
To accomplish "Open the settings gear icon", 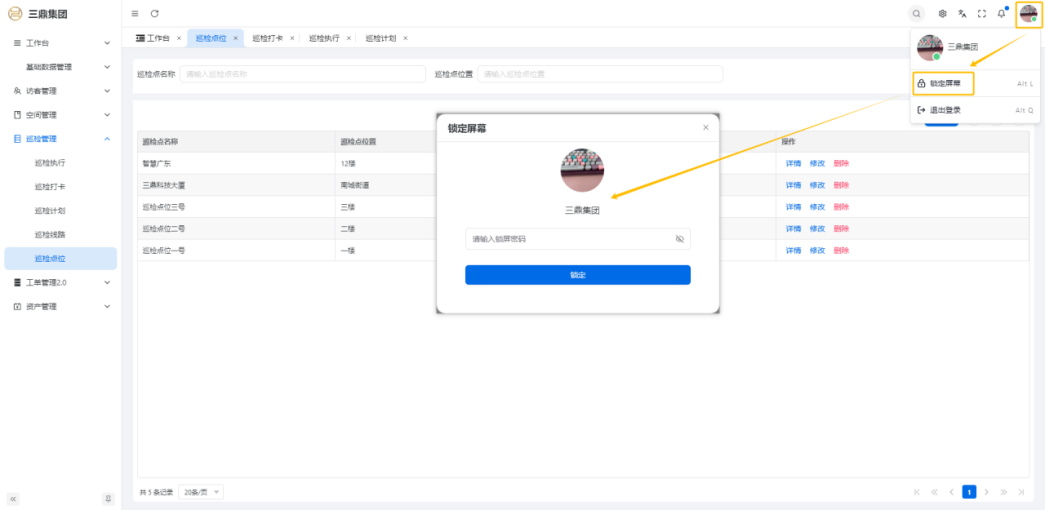I will (x=942, y=14).
